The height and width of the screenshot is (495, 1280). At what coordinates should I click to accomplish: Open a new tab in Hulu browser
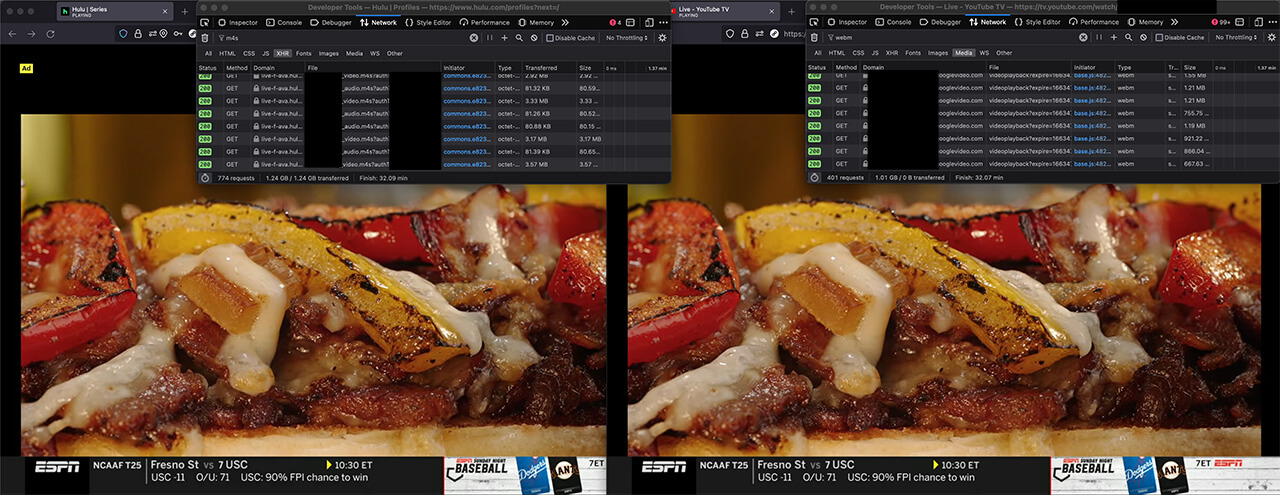184,11
